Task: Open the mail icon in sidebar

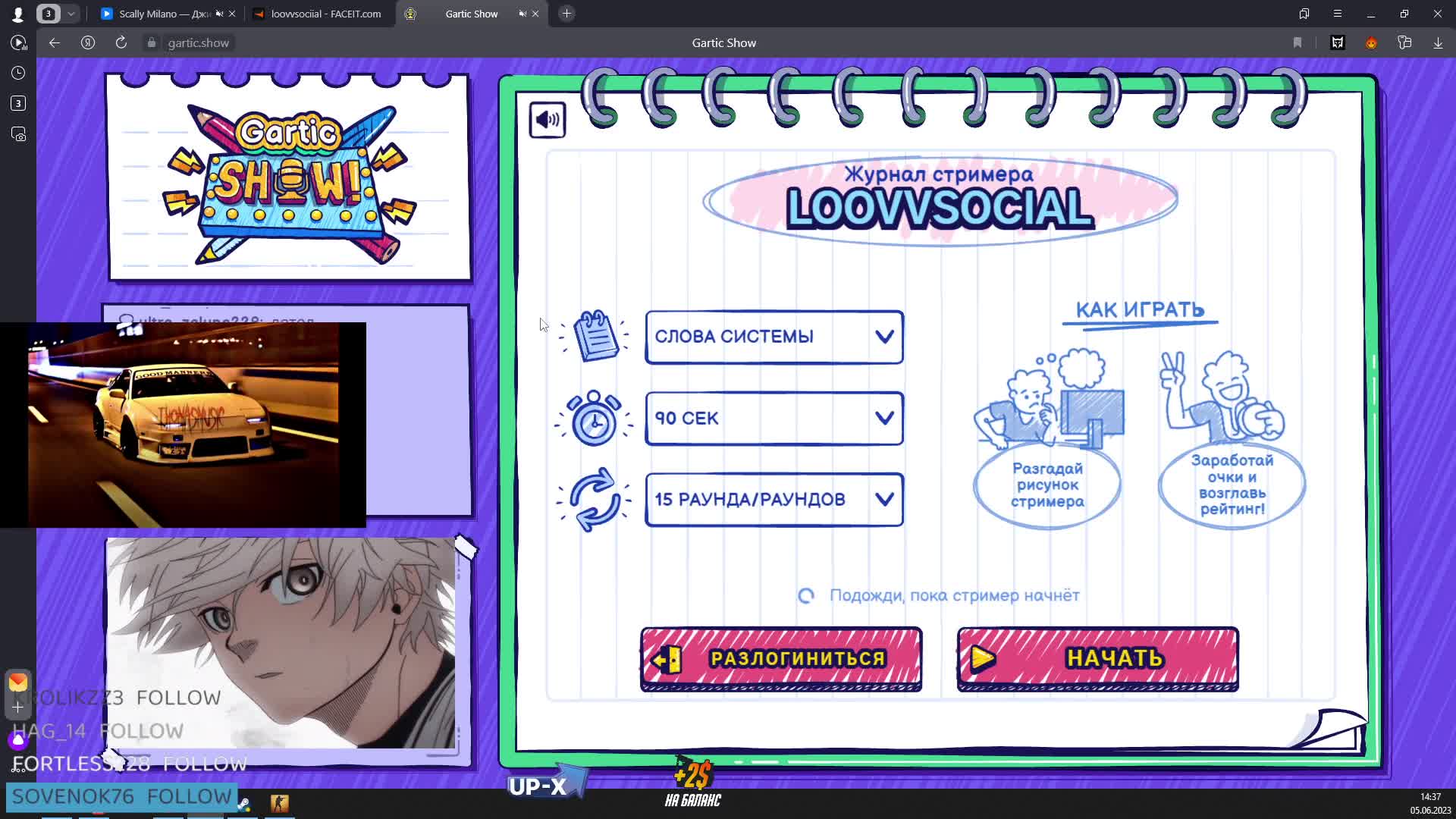Action: (x=17, y=682)
